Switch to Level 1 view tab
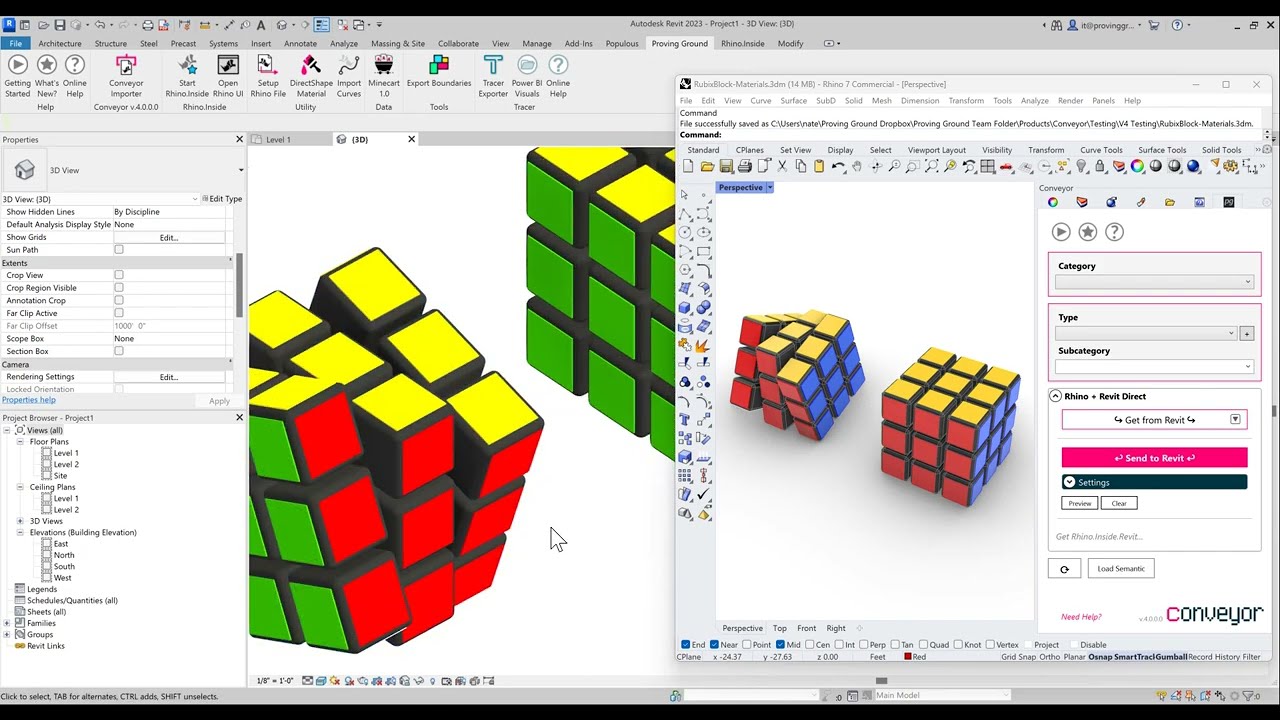Screen dimensions: 1280x720 point(278,140)
